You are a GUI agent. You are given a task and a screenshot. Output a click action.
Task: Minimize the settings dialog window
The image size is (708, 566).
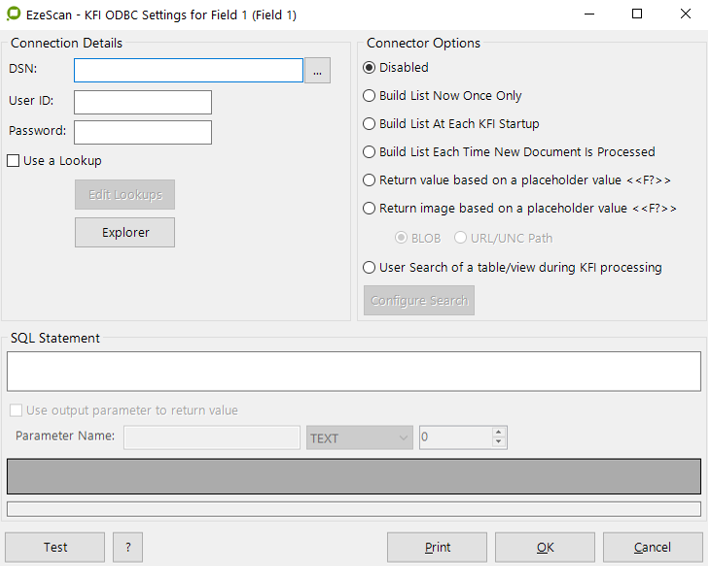[x=590, y=15]
